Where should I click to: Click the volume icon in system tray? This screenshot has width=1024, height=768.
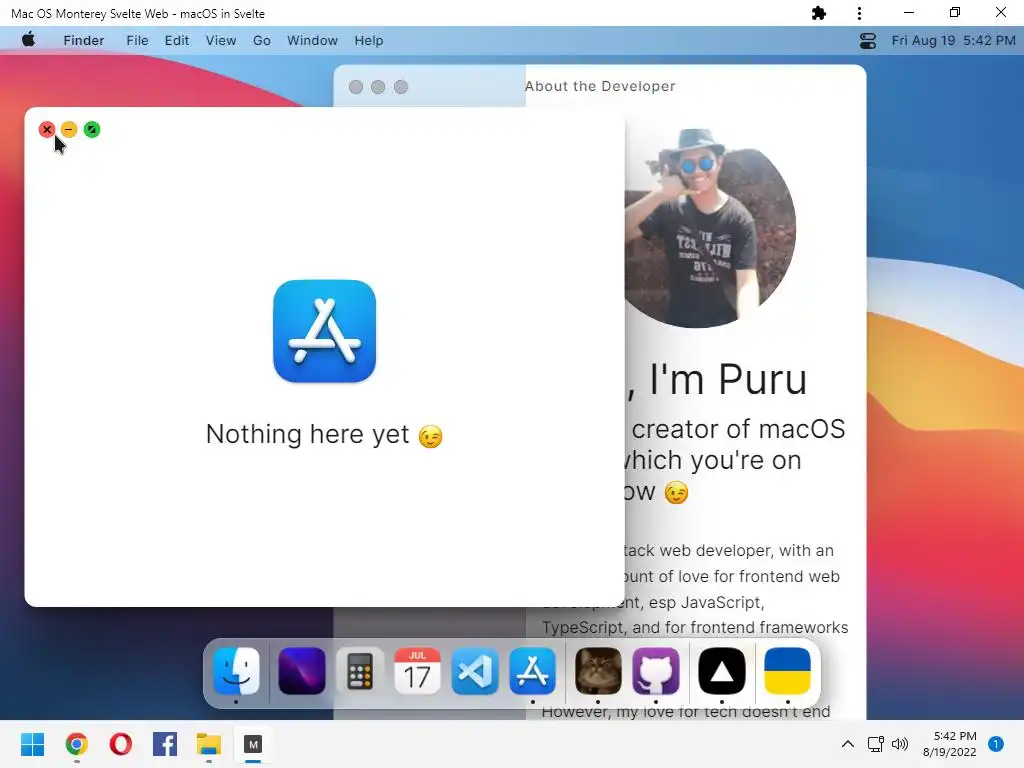(900, 744)
